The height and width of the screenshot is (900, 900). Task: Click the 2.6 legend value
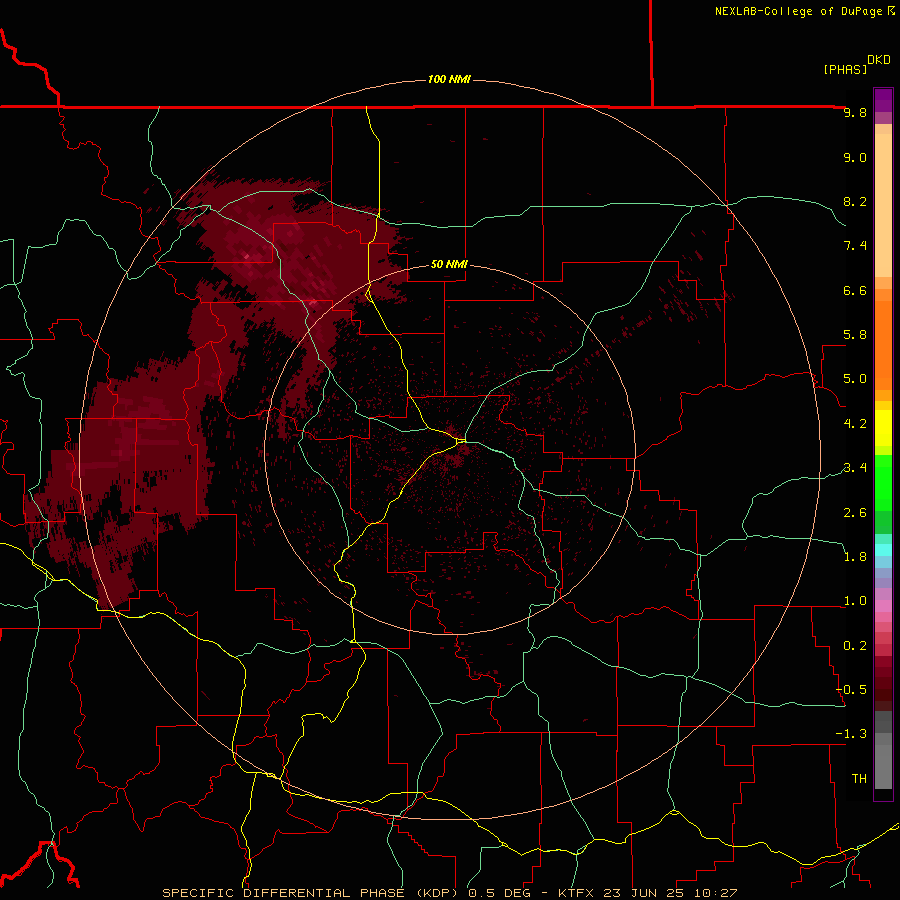pos(855,513)
